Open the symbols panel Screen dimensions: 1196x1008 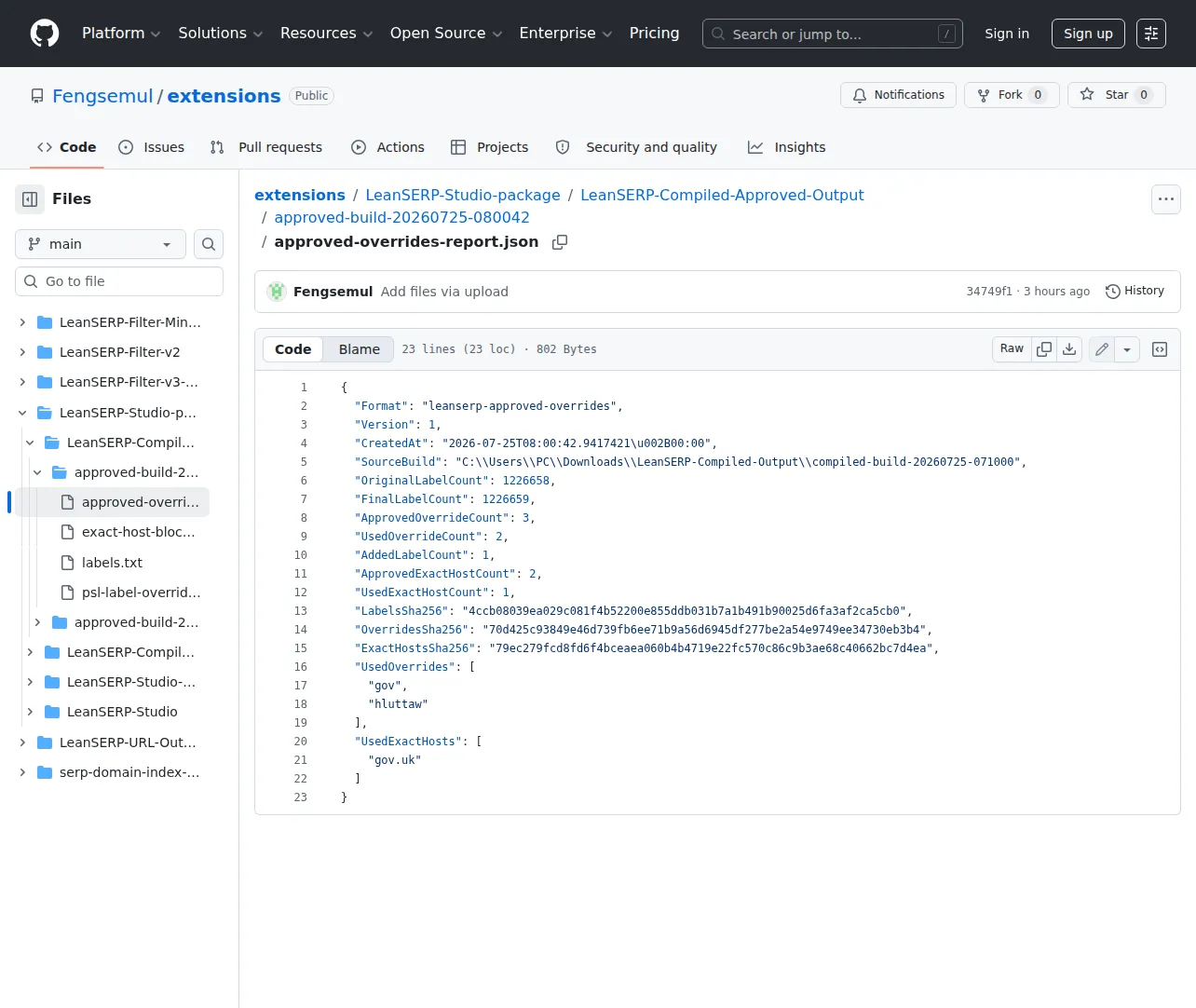1160,349
